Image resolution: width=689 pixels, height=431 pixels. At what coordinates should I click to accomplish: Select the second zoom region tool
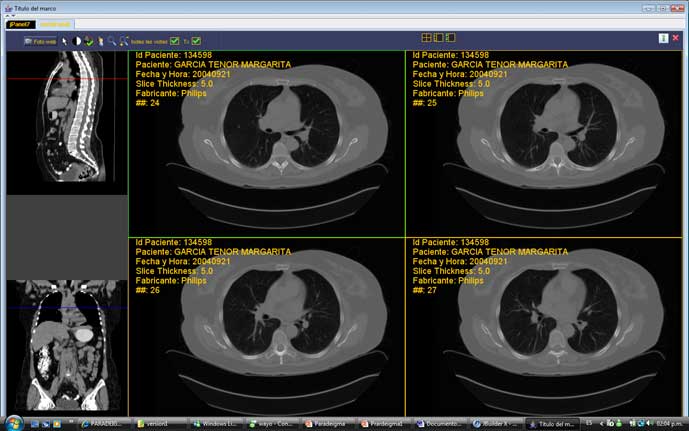click(124, 41)
